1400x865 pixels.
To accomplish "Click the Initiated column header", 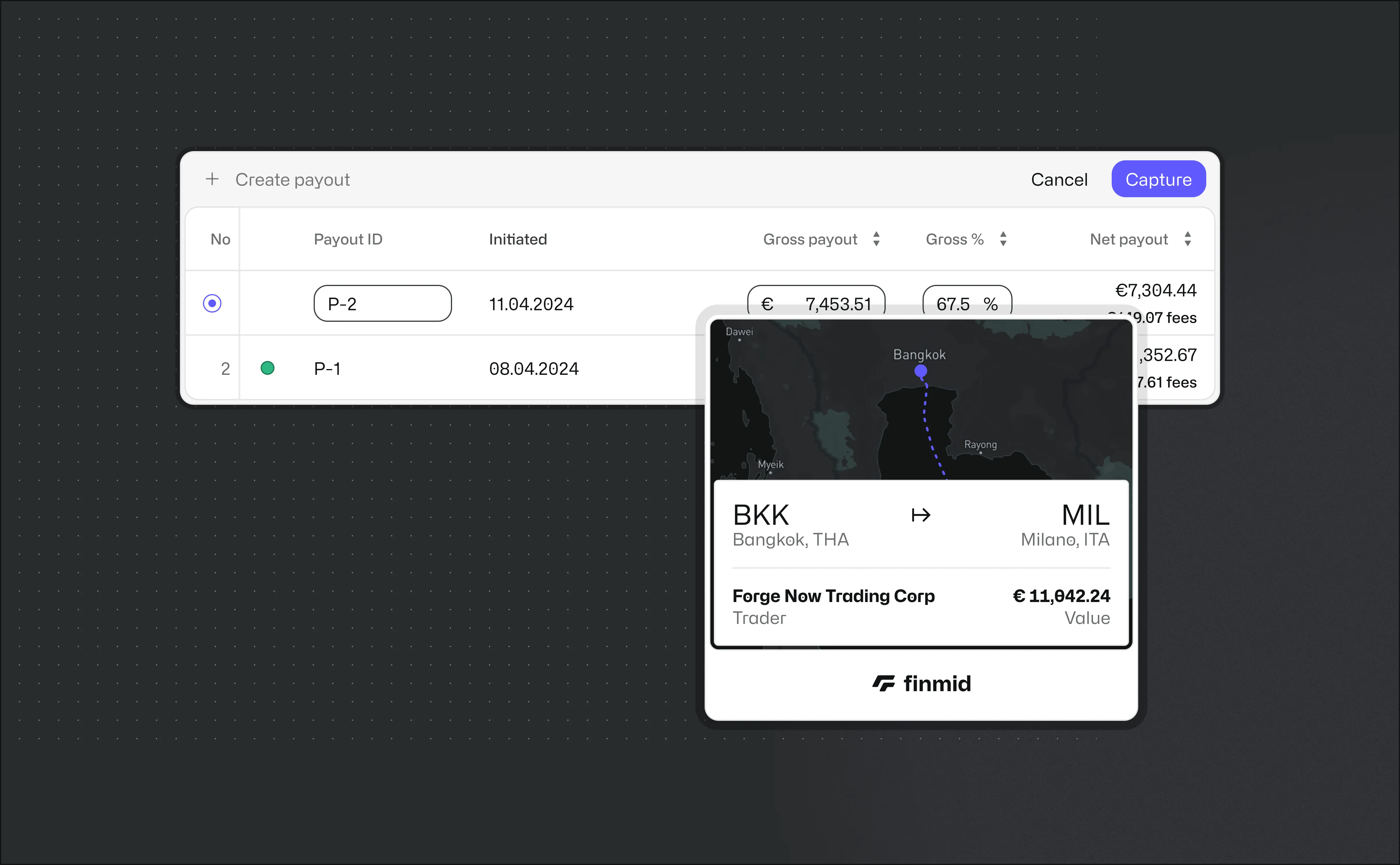I will tap(518, 239).
